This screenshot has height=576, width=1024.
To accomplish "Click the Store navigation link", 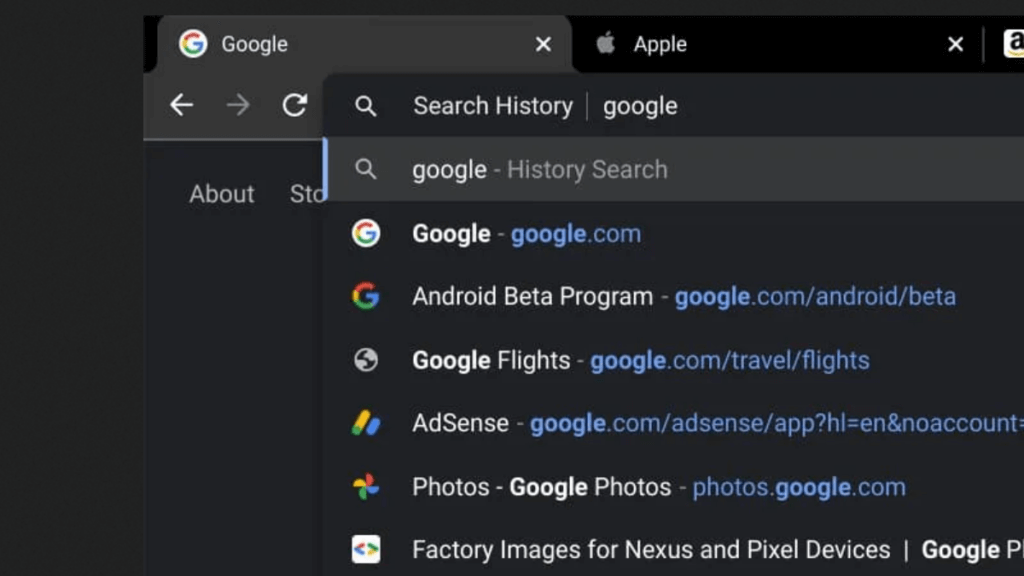I will 308,194.
